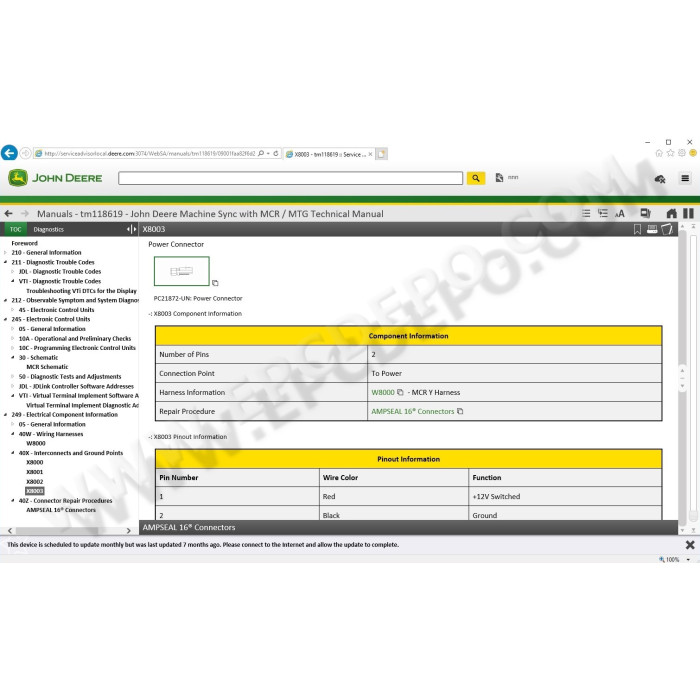
Task: Expand 50 - Diagnostic Tests and Adjustments
Action: click(12, 377)
